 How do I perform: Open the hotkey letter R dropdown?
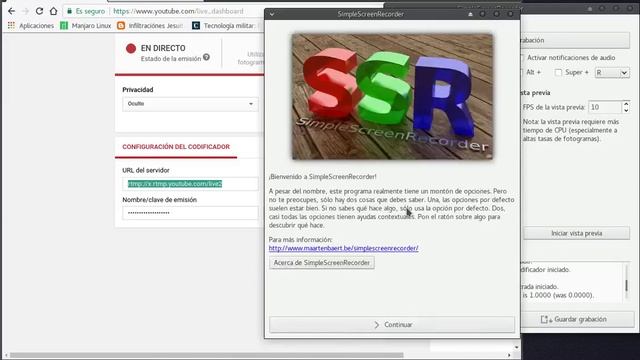[x=612, y=73]
